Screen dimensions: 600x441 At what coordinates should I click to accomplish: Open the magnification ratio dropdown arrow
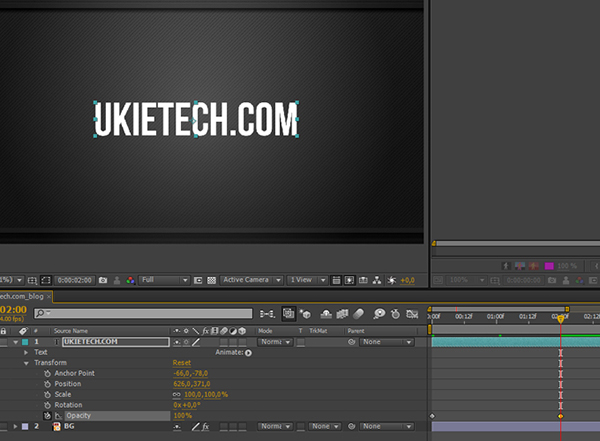tap(19, 280)
